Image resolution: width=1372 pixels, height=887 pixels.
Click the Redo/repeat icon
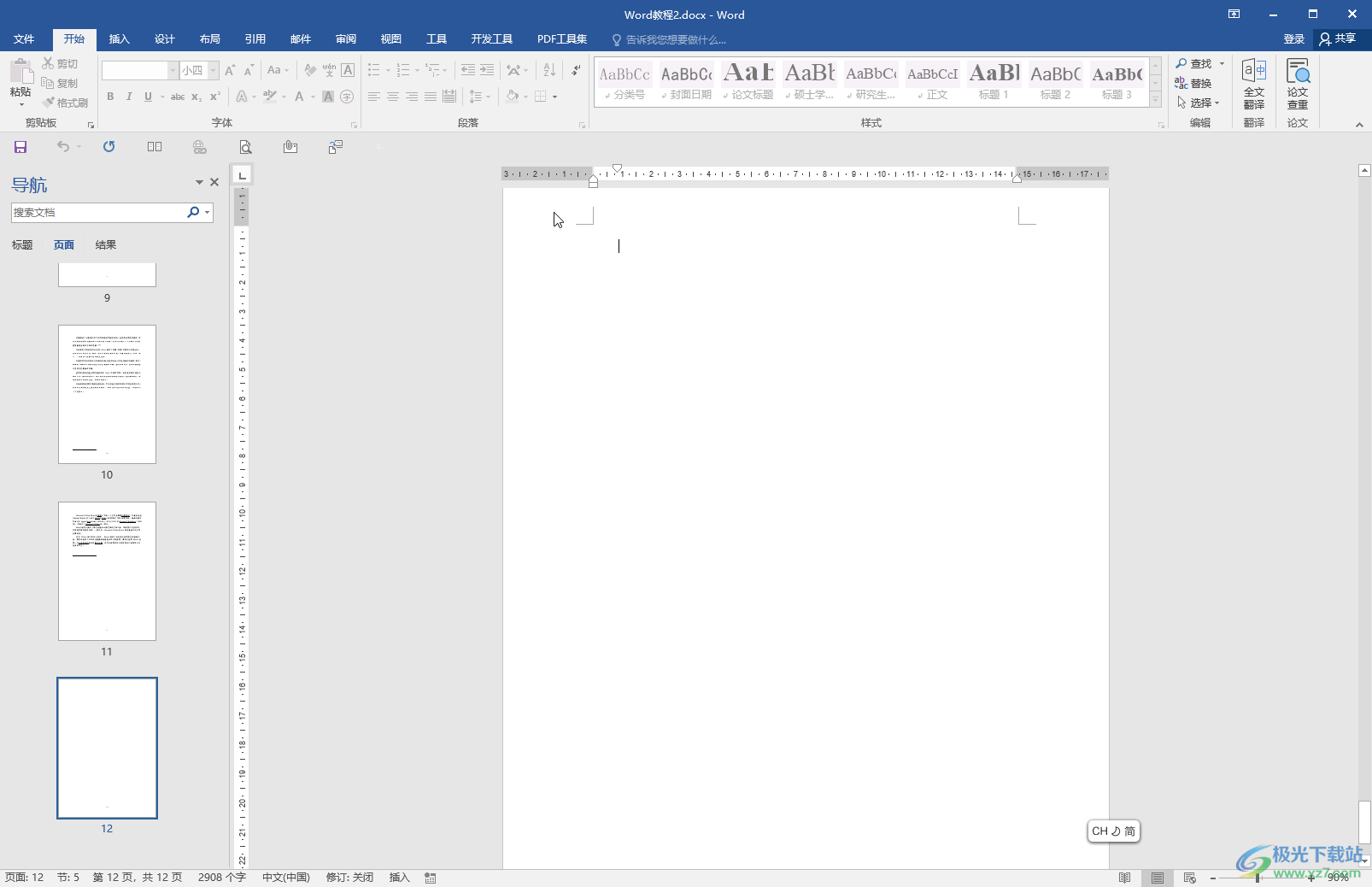point(108,147)
